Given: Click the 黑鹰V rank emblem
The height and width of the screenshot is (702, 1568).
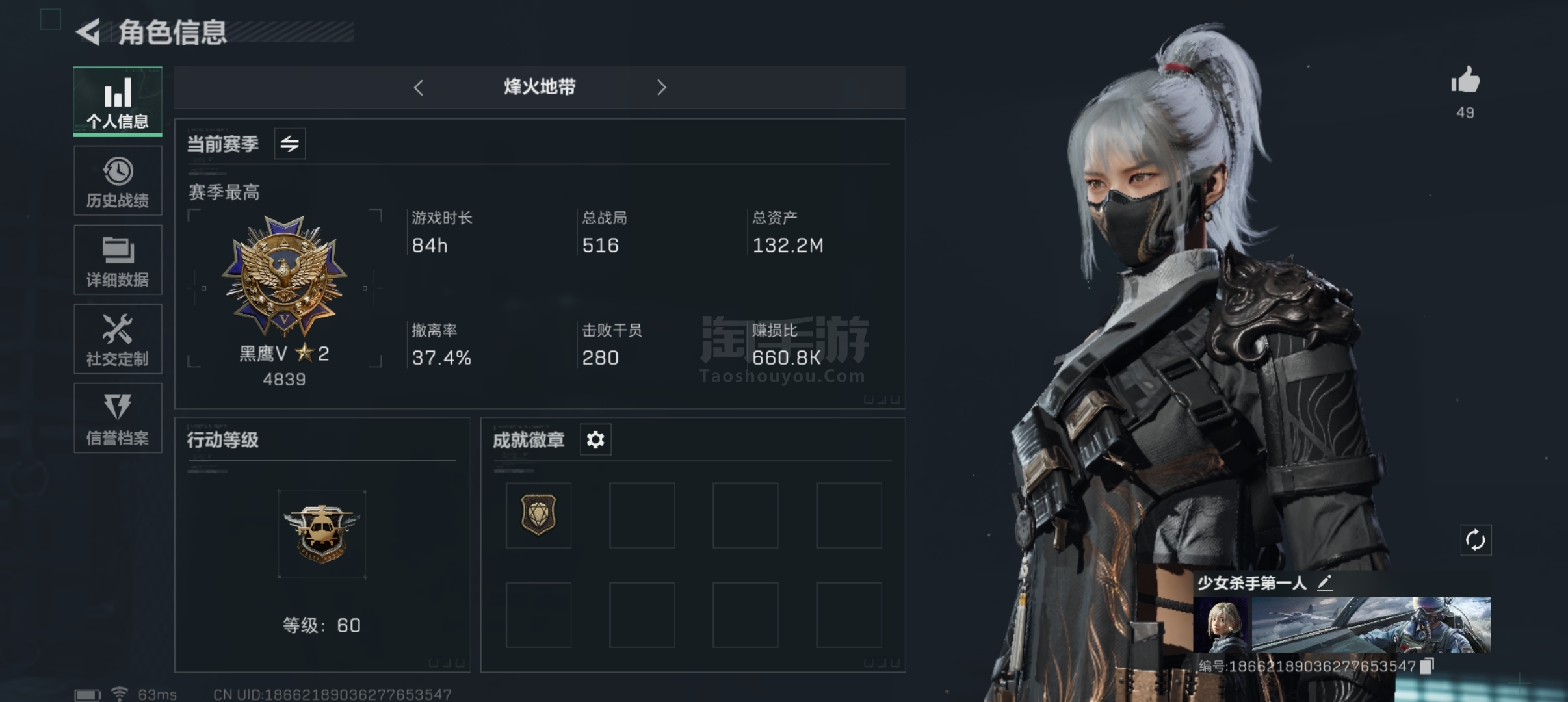Looking at the screenshot, I should point(284,276).
